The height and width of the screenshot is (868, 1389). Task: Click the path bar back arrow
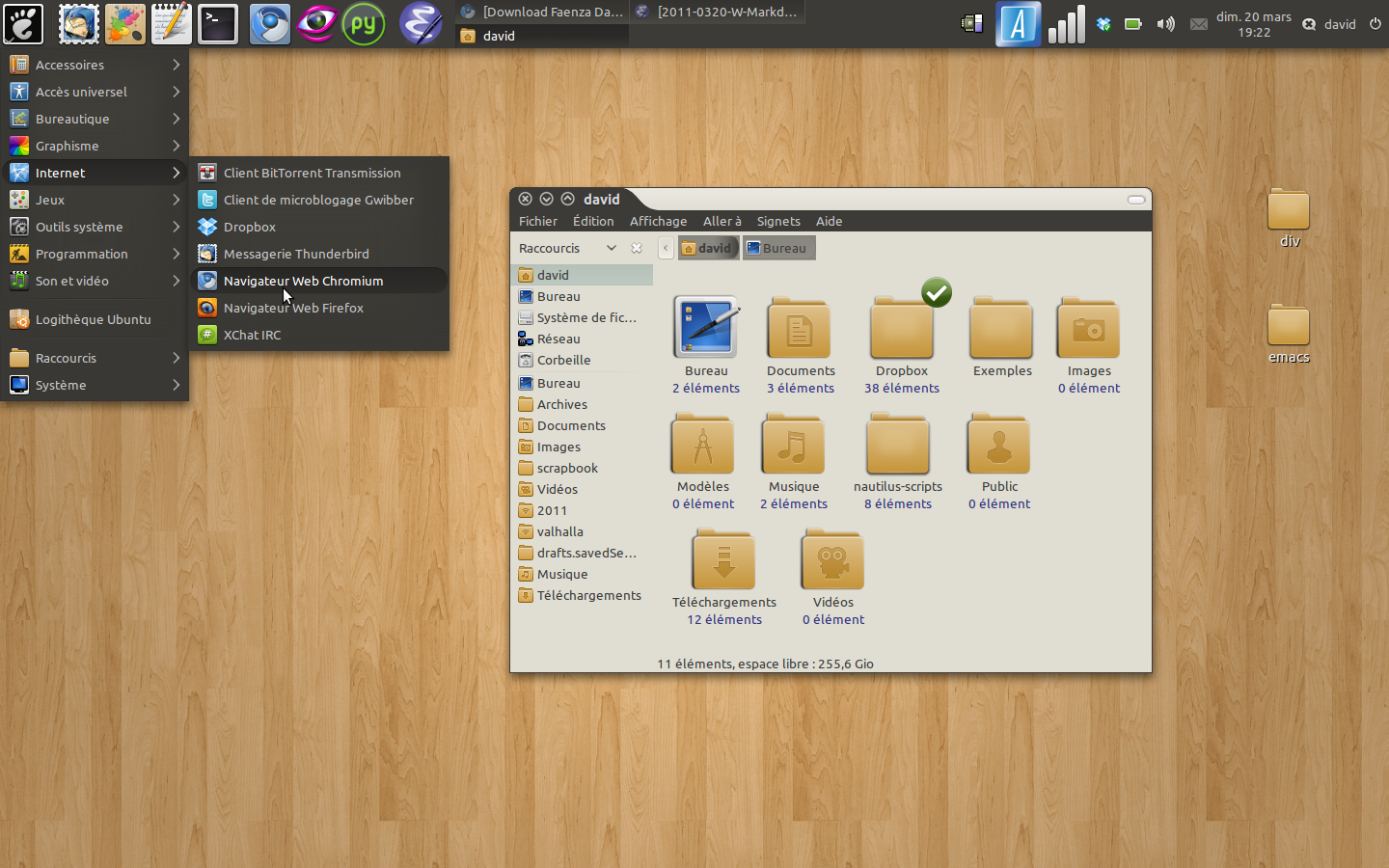666,248
